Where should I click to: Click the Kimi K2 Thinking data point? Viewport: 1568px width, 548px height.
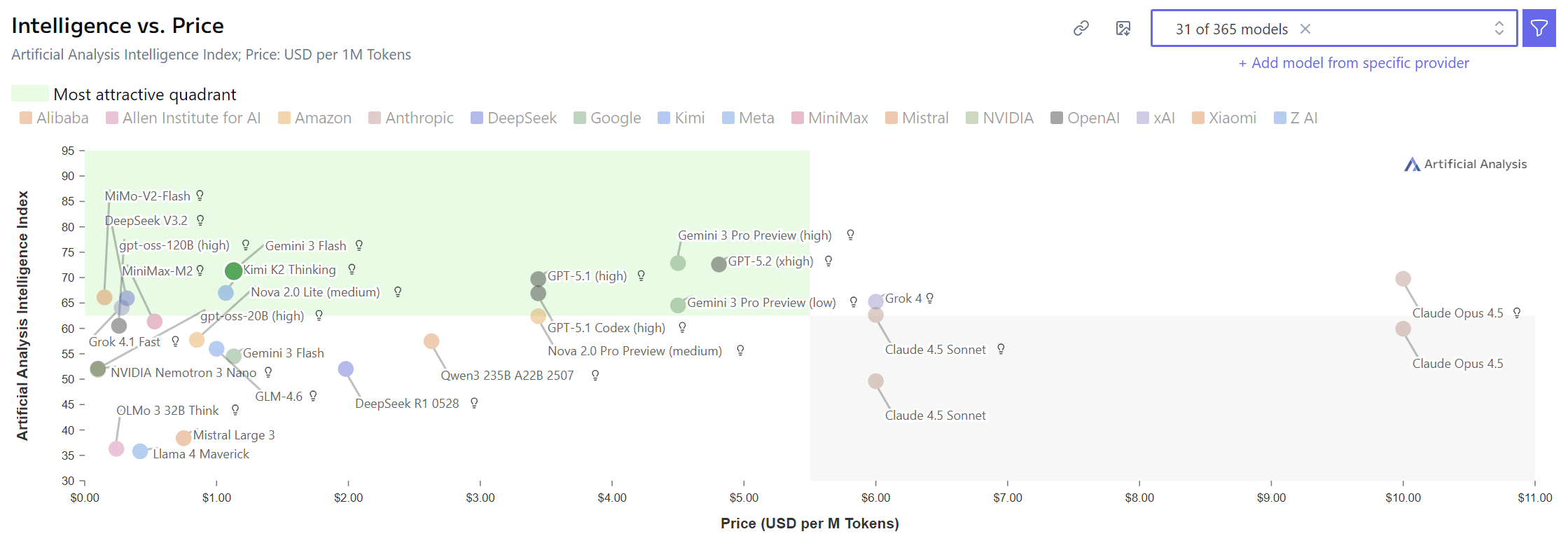[234, 270]
